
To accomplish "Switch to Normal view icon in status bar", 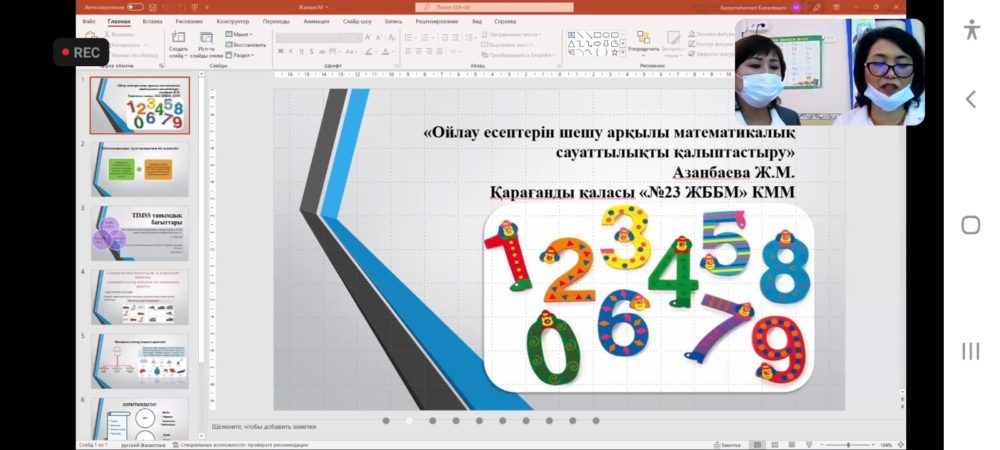I will point(757,444).
